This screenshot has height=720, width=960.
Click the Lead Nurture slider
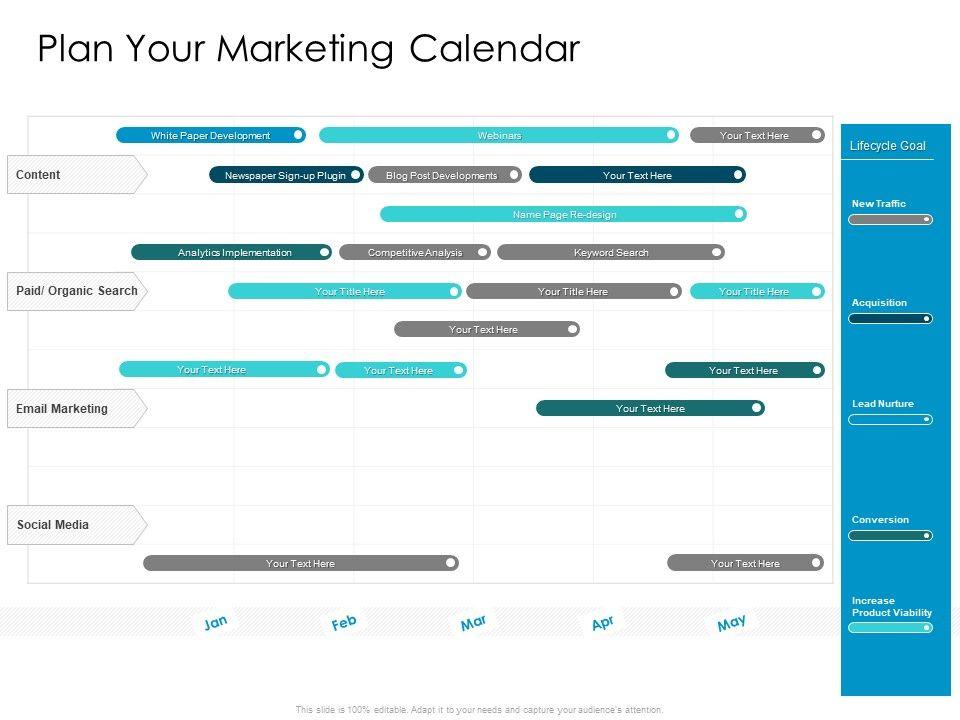pos(890,420)
